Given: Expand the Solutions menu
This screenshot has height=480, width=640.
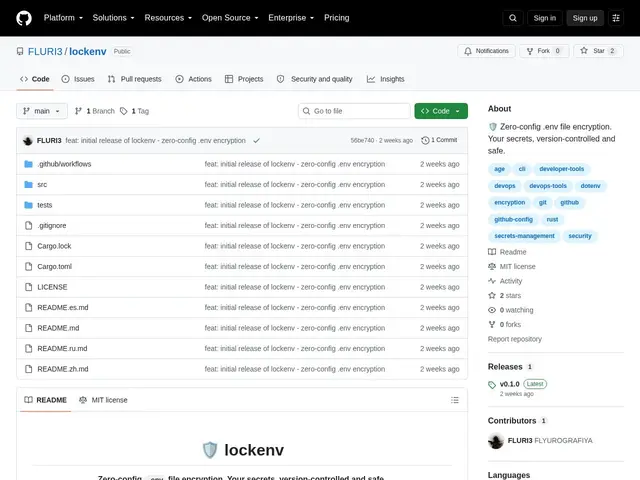Looking at the screenshot, I should pos(113,18).
